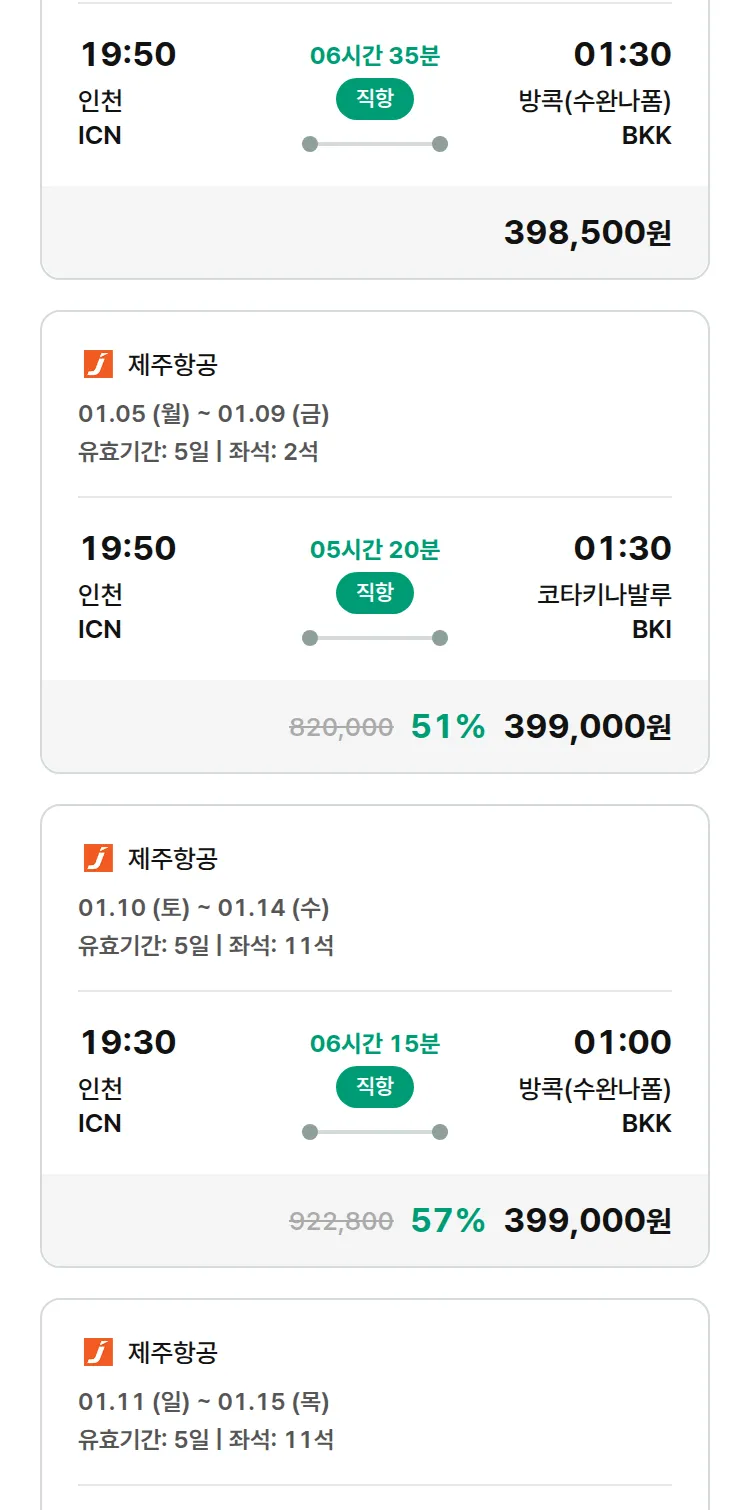The height and width of the screenshot is (1510, 750).
Task: Tap 직항 badge on Kota Kinabalu flight
Action: click(375, 593)
